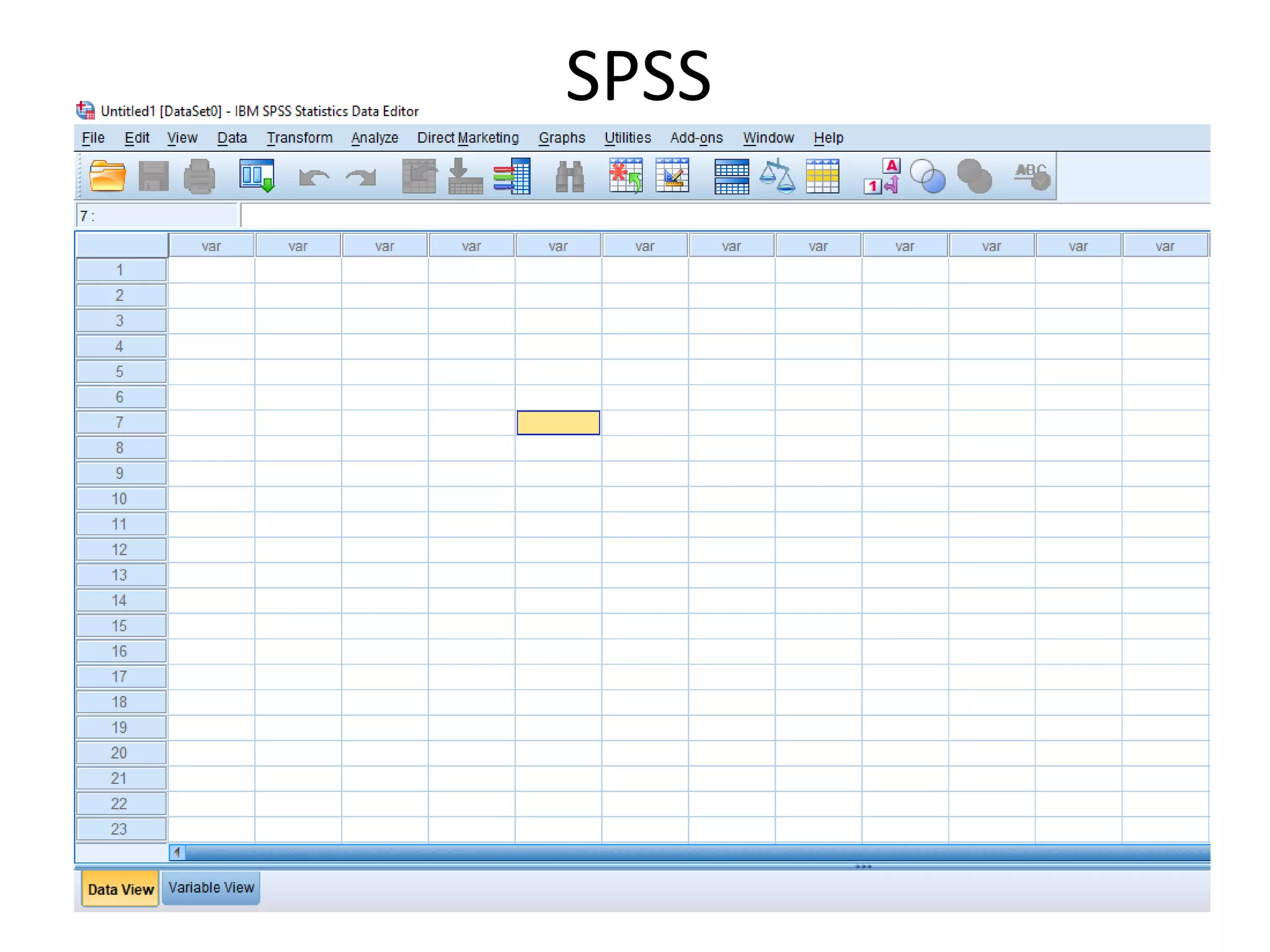Image resolution: width=1270 pixels, height=952 pixels.
Task: Switch to the Variable View tab
Action: (x=211, y=888)
